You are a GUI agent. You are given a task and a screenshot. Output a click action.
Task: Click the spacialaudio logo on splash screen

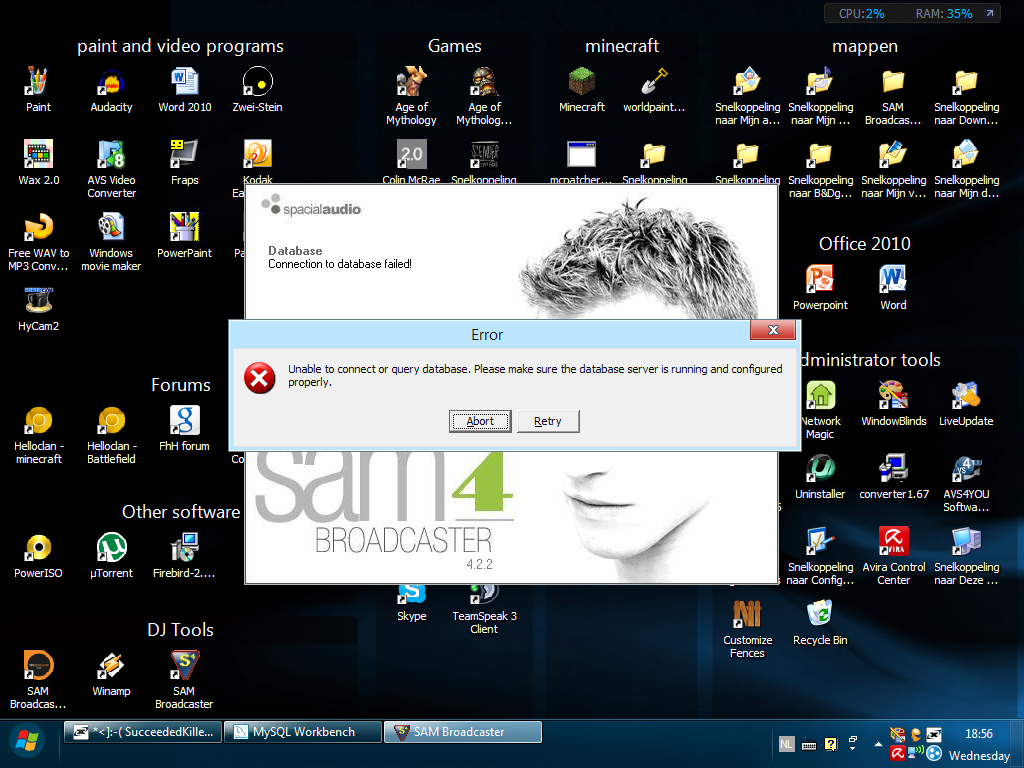pyautogui.click(x=311, y=206)
